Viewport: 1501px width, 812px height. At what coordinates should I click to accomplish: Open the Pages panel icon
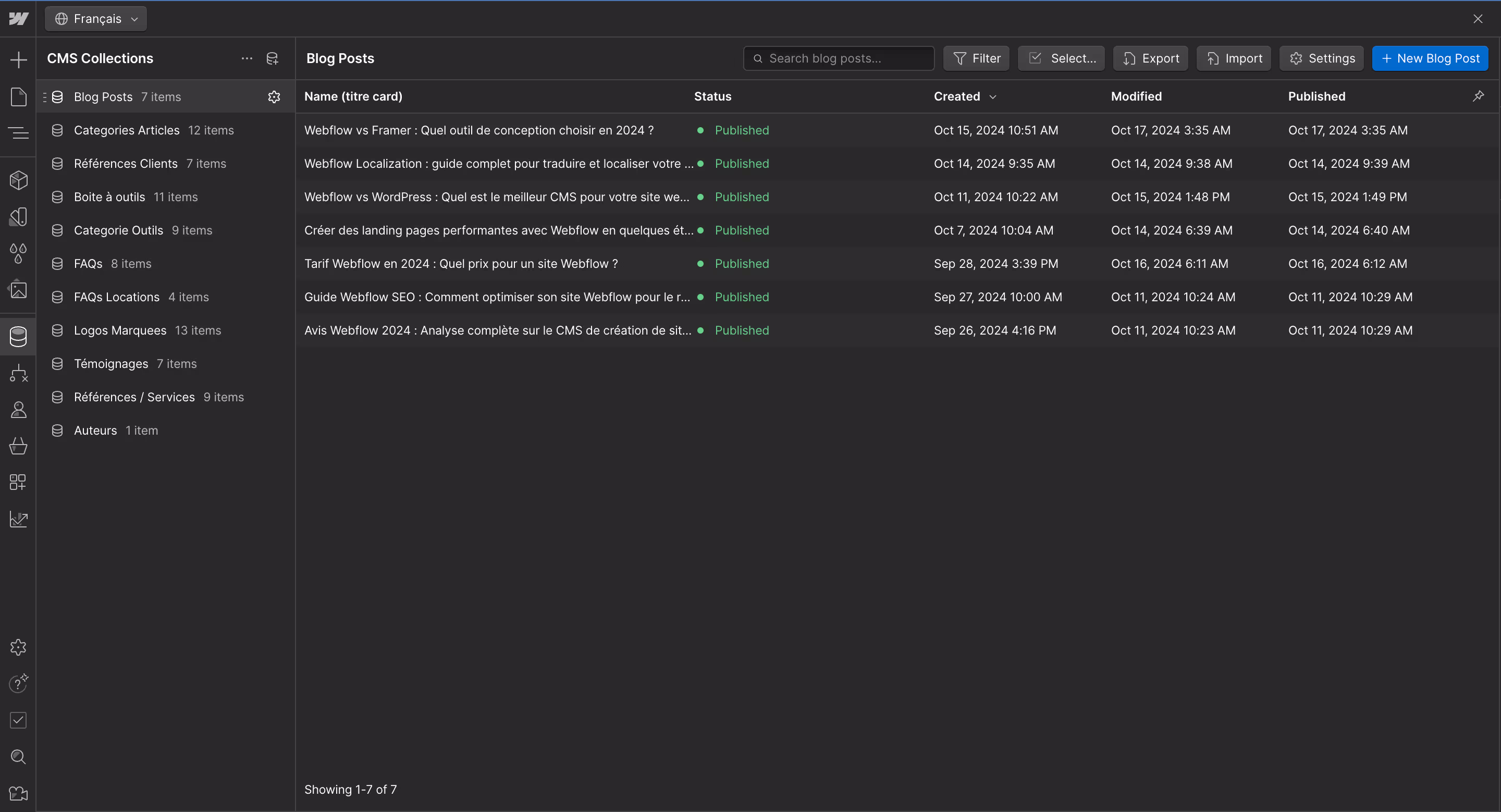[19, 97]
